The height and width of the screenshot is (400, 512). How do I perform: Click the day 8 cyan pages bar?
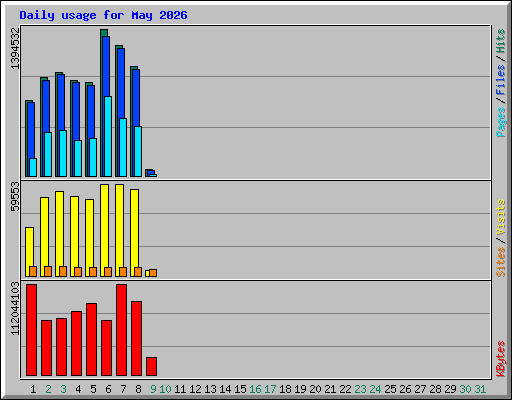coord(138,152)
